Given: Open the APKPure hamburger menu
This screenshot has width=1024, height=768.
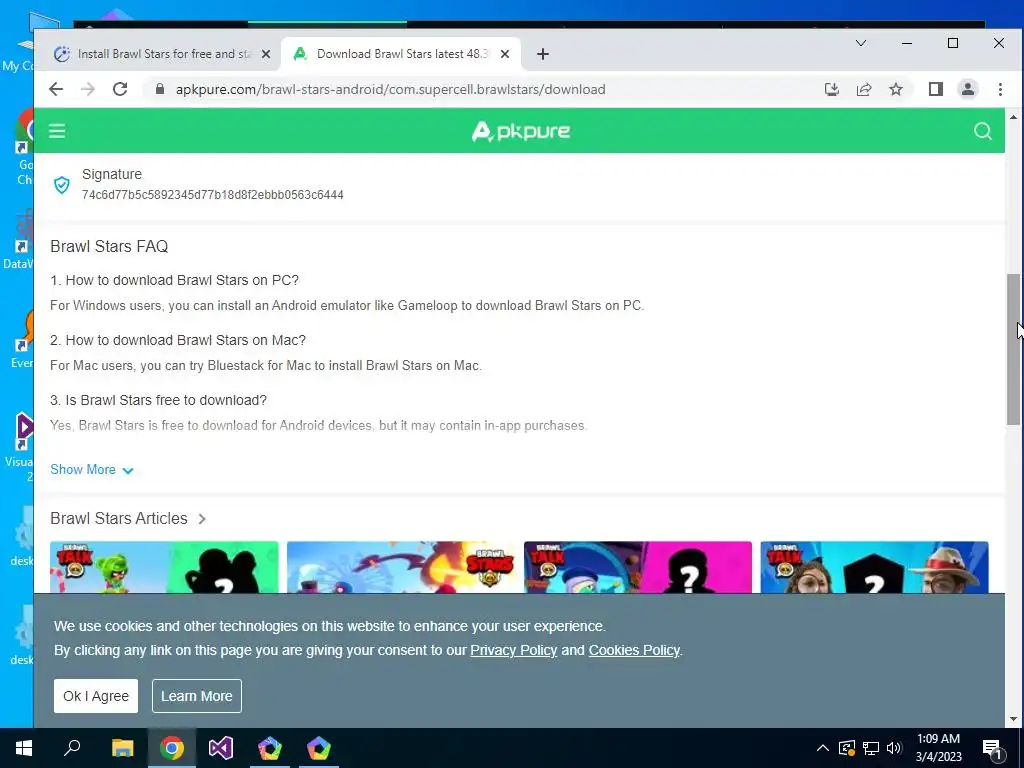Looking at the screenshot, I should [57, 131].
